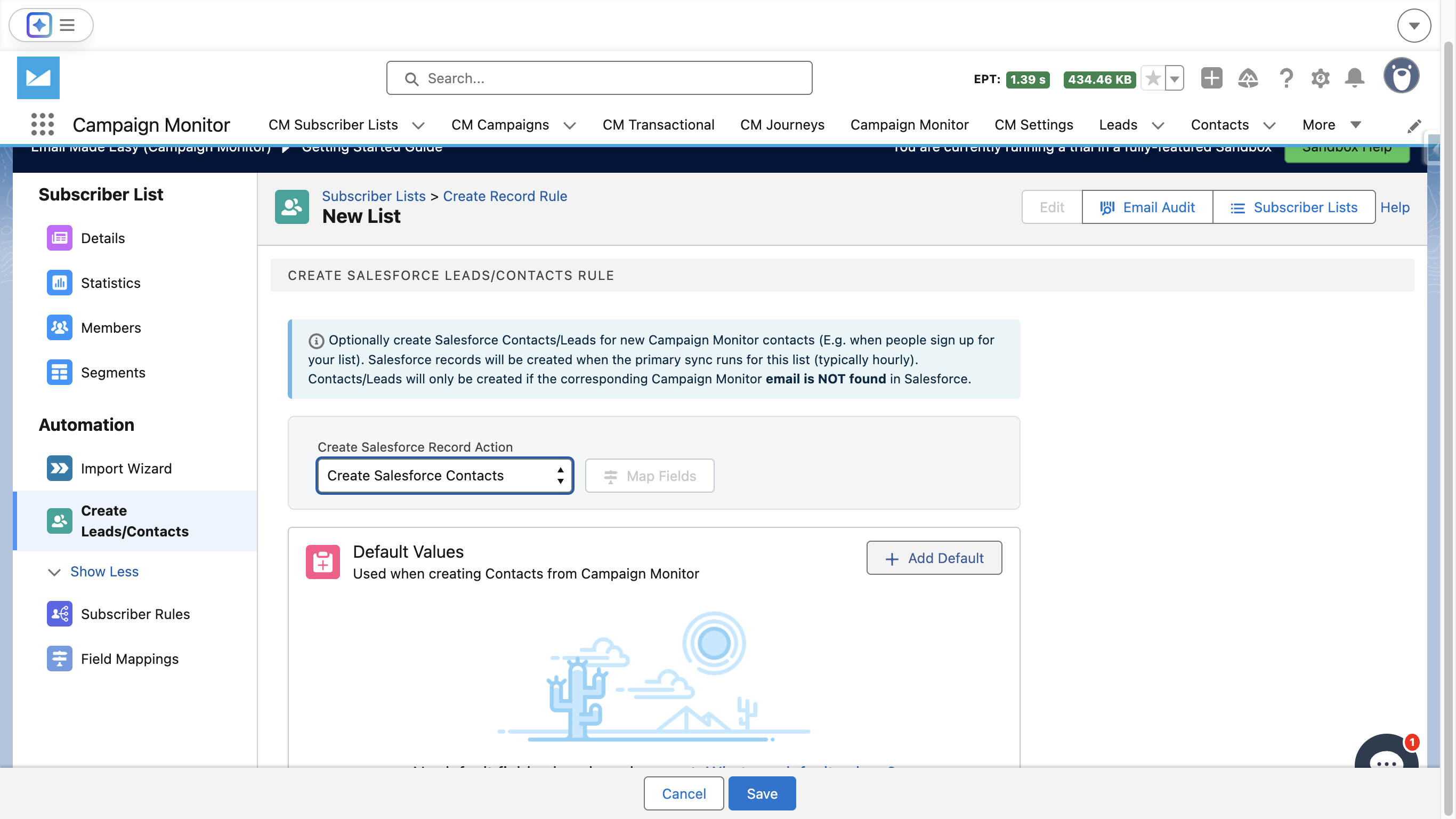This screenshot has width=1456, height=819.
Task: Open the Email Audit button
Action: coord(1147,207)
